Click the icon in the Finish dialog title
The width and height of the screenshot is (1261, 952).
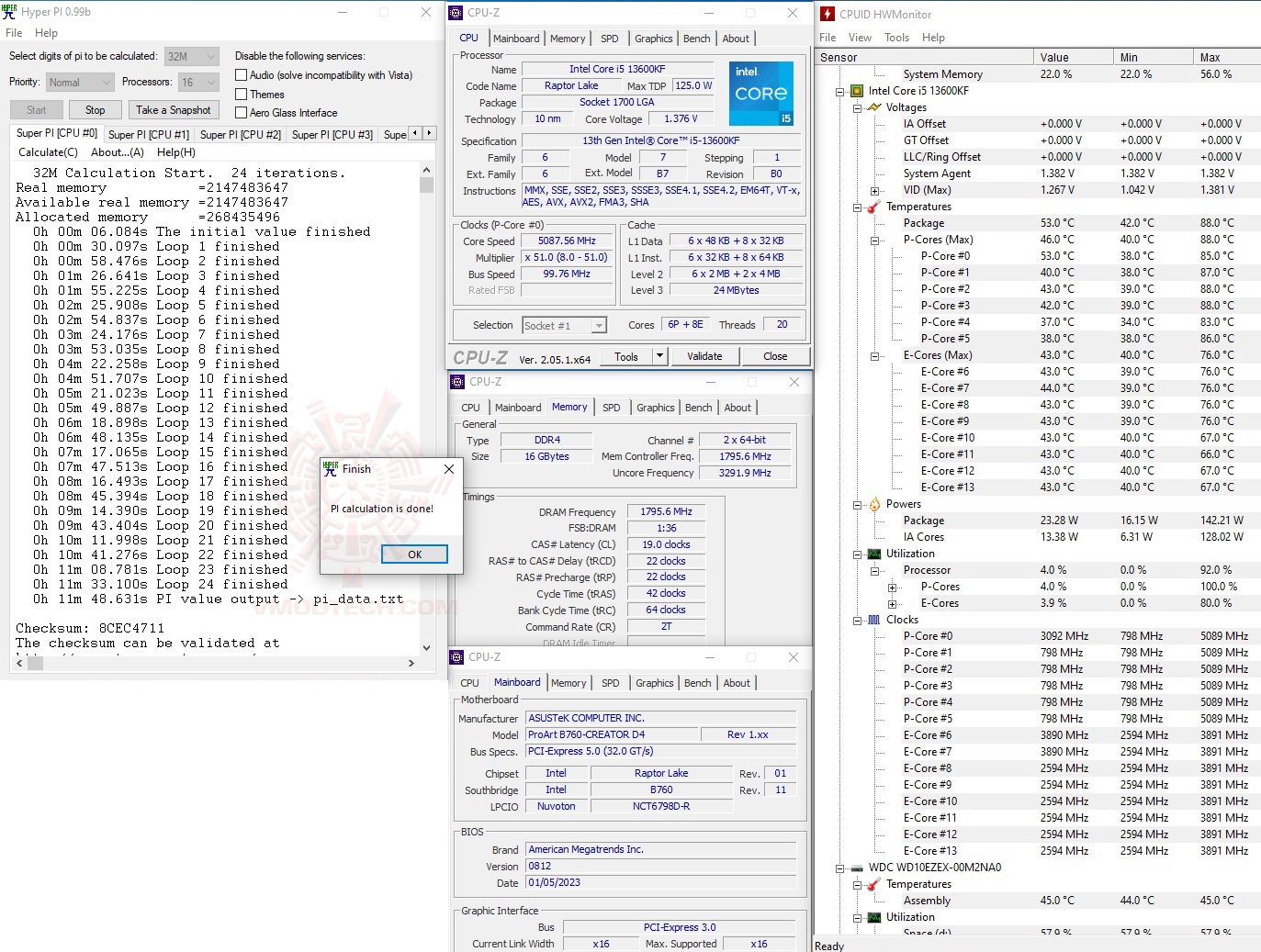(x=331, y=469)
